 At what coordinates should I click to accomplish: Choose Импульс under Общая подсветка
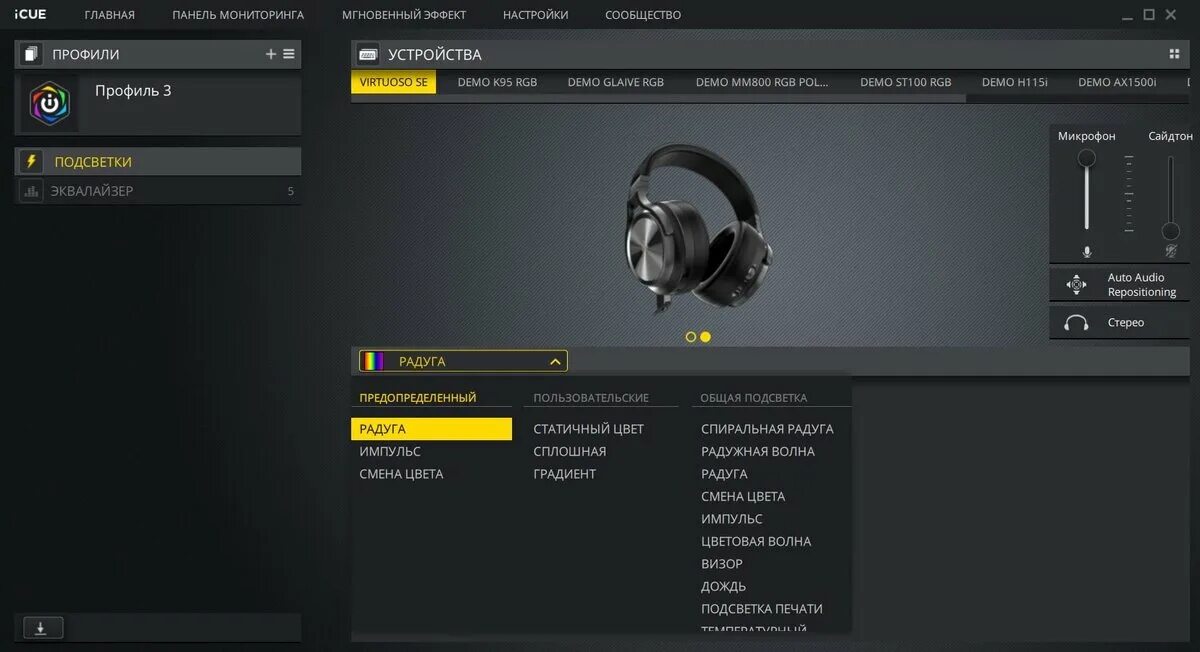point(732,519)
